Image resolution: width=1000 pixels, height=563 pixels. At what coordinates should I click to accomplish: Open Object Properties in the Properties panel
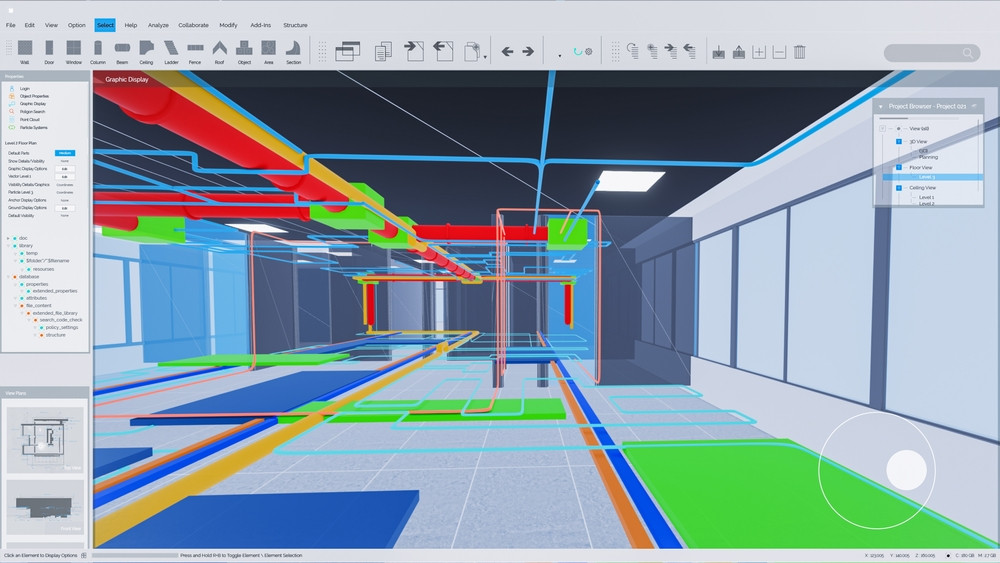tap(34, 96)
